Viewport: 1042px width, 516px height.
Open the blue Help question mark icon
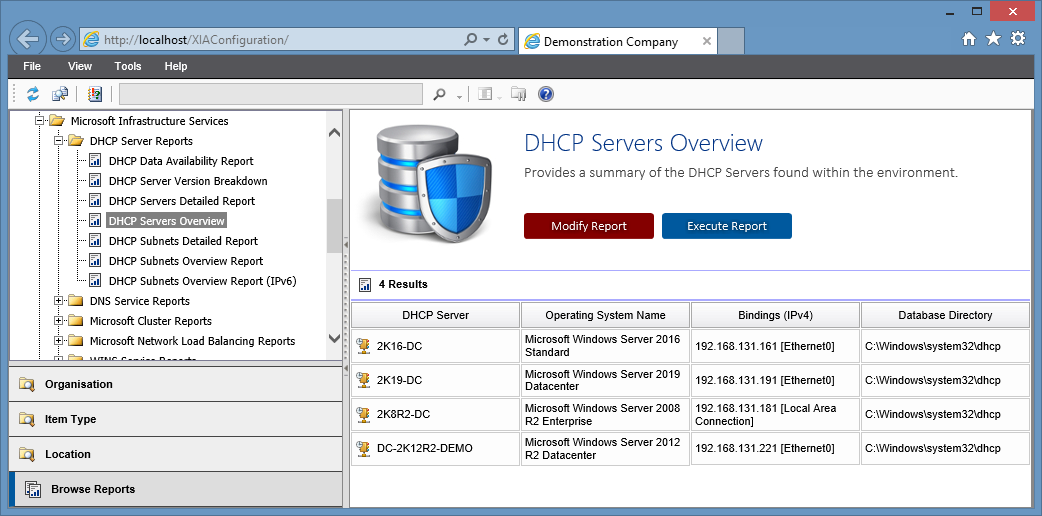[546, 94]
